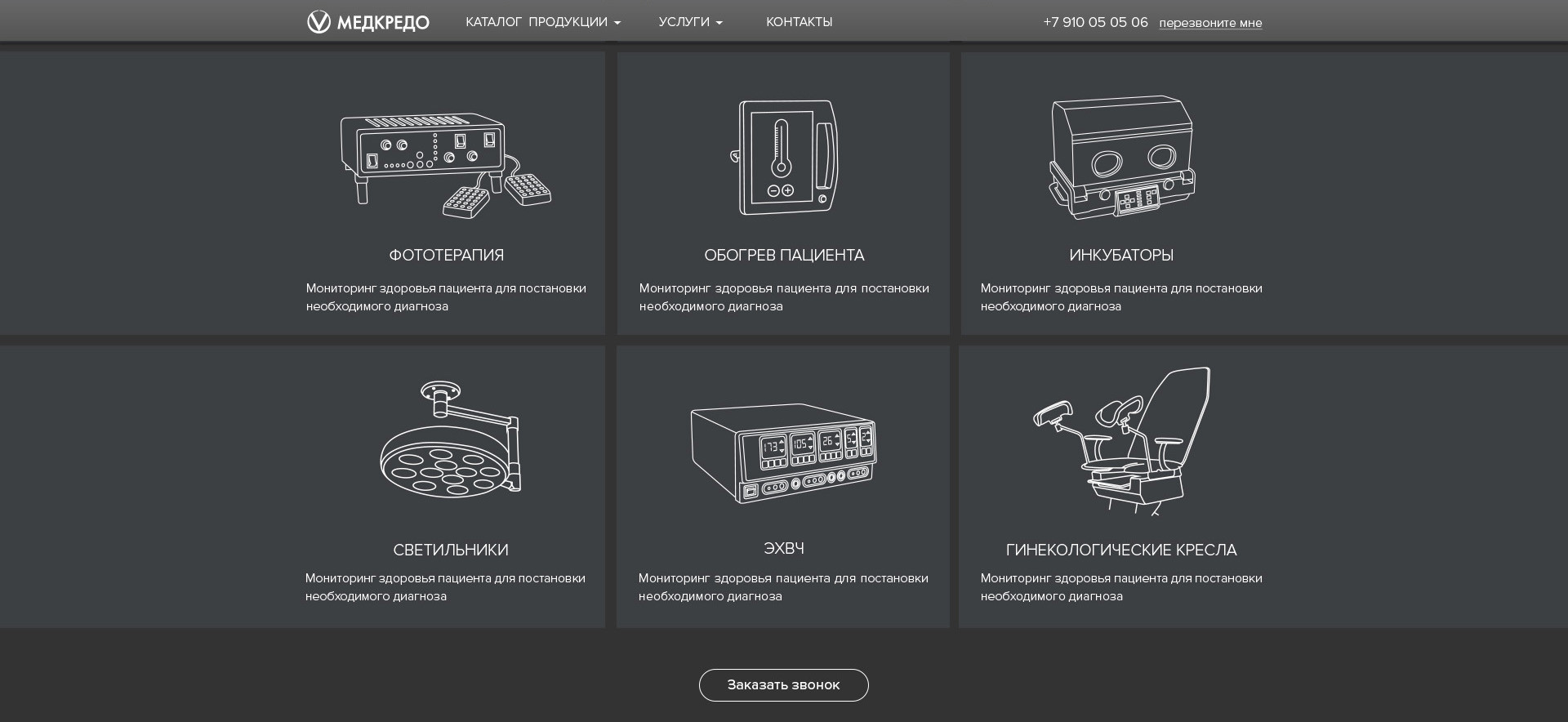
Task: Expand the Услуги dropdown menu
Action: (x=690, y=22)
